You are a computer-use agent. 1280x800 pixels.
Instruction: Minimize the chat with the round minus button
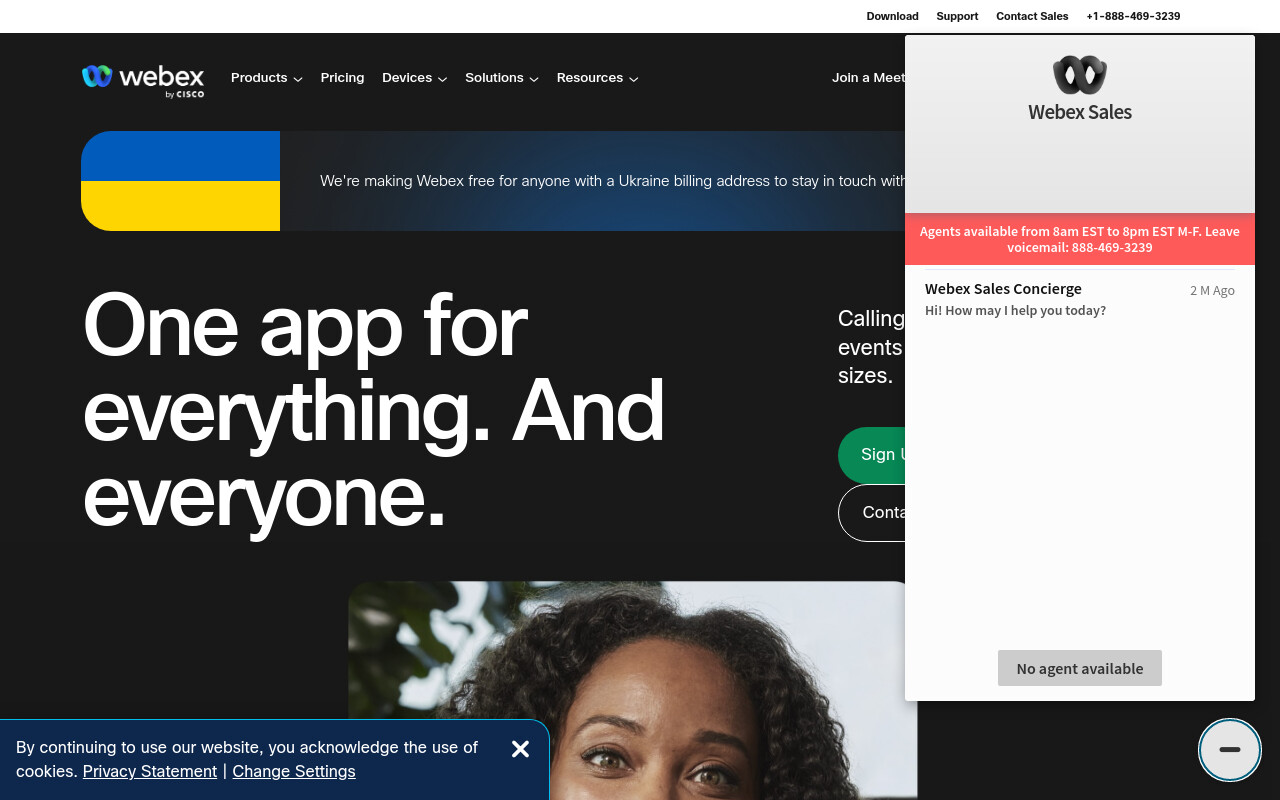1230,749
